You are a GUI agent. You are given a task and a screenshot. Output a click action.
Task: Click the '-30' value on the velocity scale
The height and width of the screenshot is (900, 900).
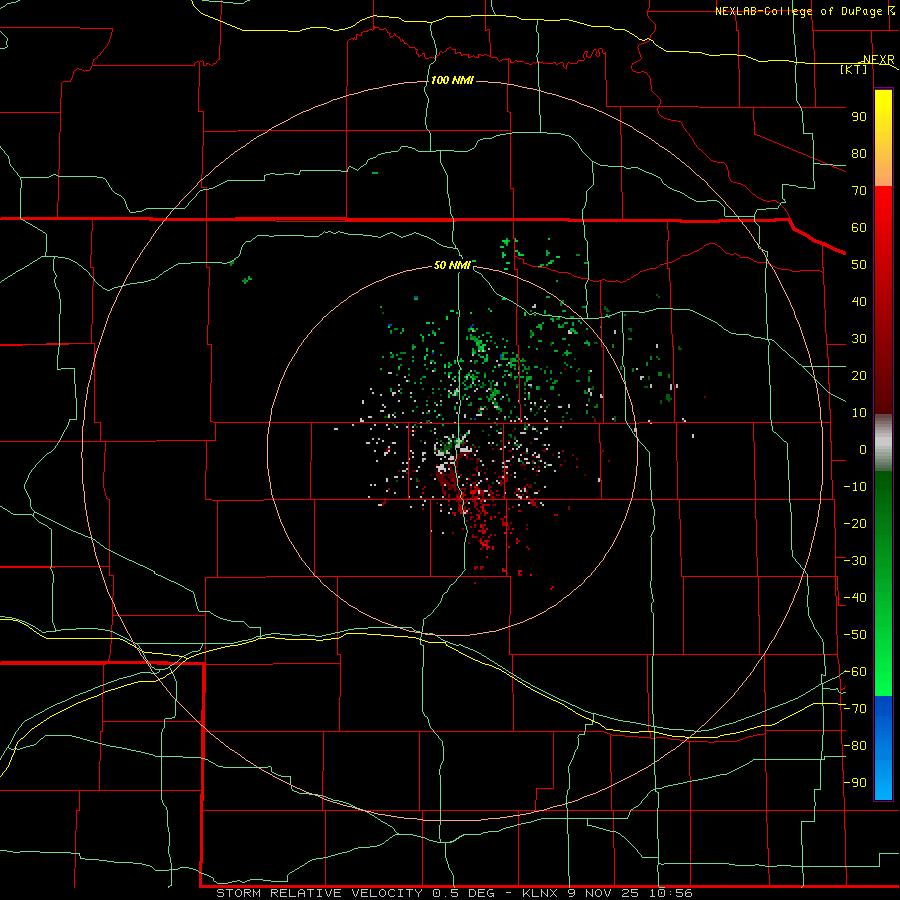[855, 561]
